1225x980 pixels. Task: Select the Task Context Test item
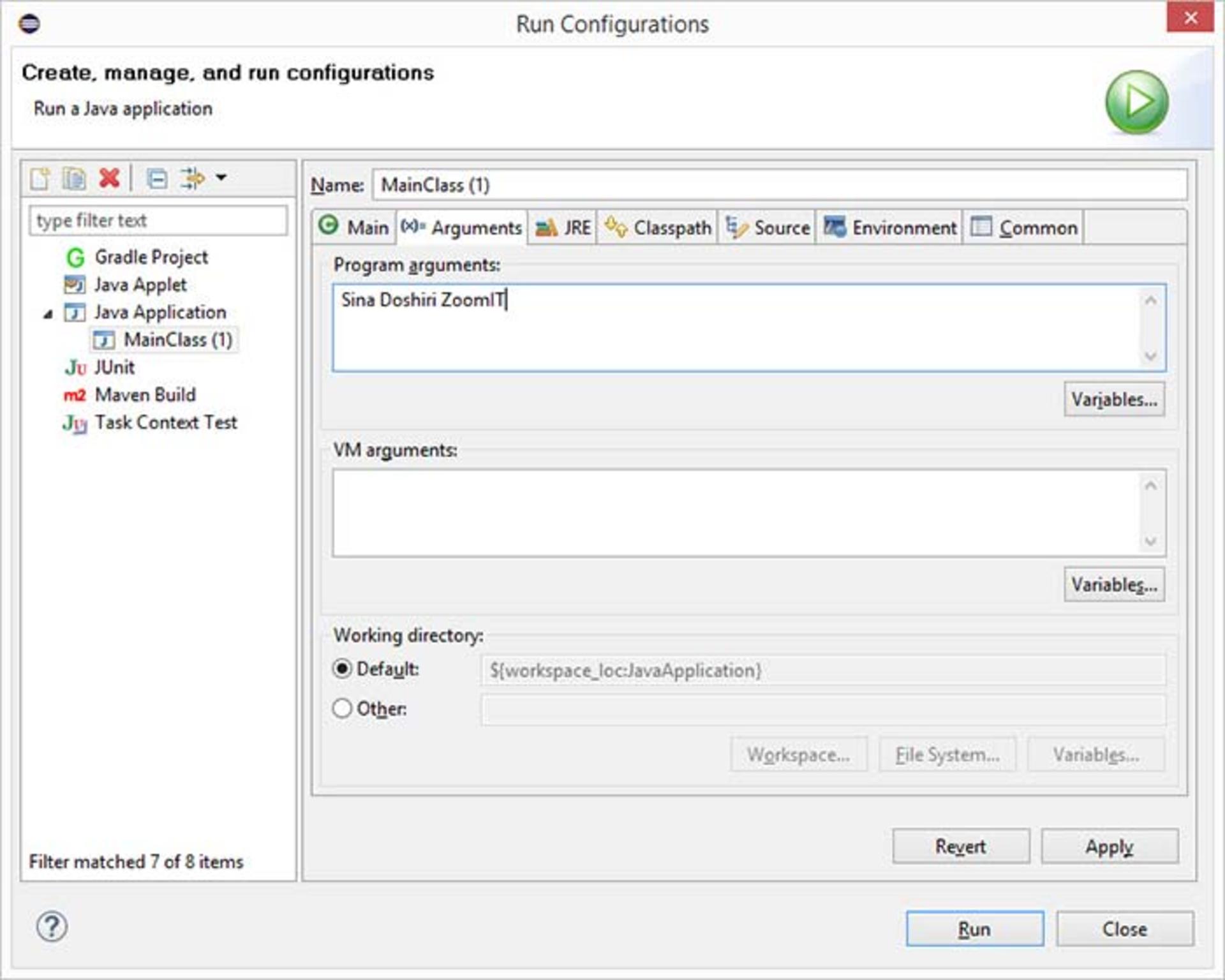[x=166, y=422]
